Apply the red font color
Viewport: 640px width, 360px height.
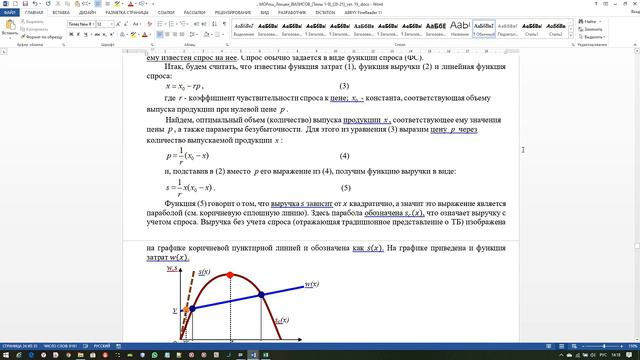coord(145,35)
